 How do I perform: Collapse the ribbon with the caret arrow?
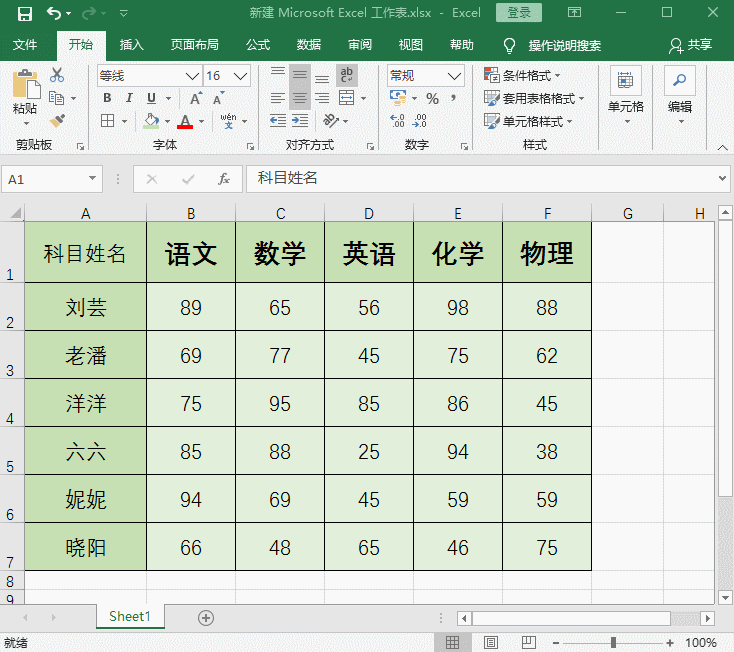pyautogui.click(x=722, y=147)
